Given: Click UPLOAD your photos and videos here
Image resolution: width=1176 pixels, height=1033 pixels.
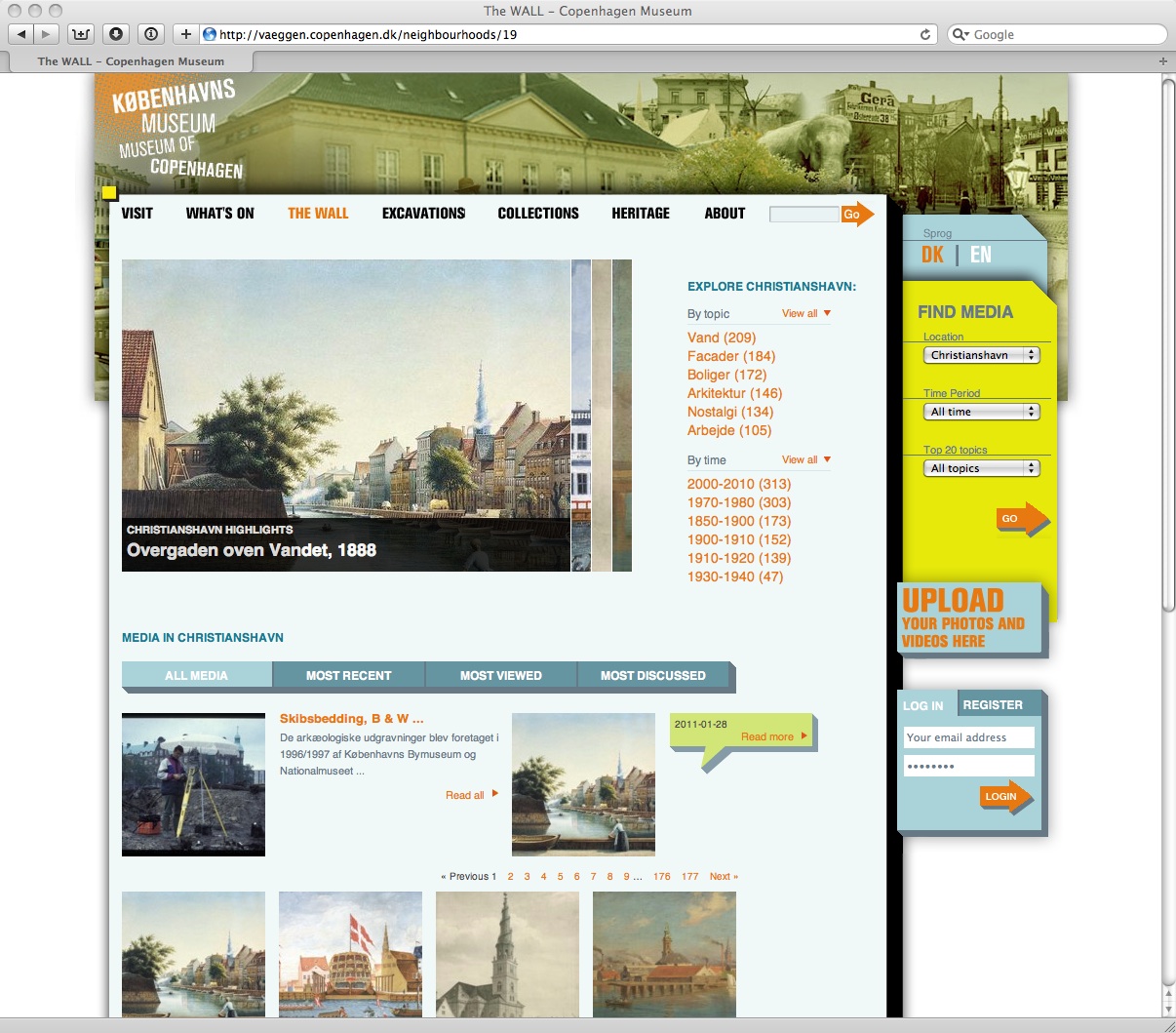Looking at the screenshot, I should [x=969, y=618].
